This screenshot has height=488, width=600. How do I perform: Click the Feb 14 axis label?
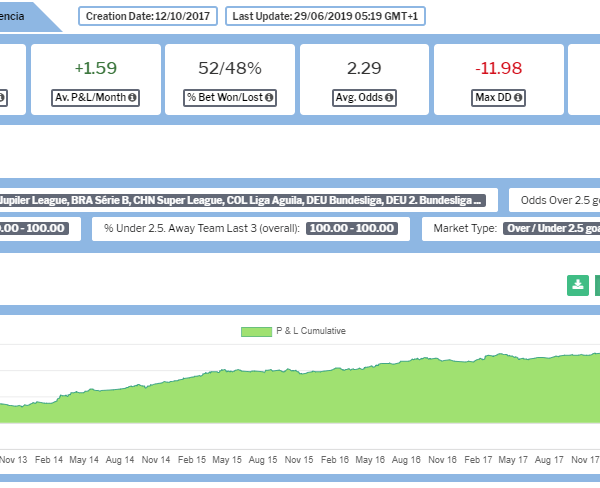[x=49, y=460]
